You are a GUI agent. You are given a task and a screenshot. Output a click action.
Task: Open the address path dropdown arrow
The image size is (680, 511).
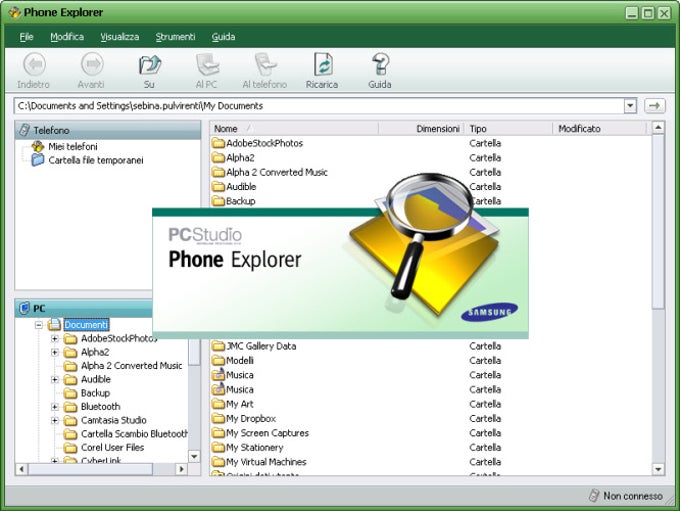(630, 105)
